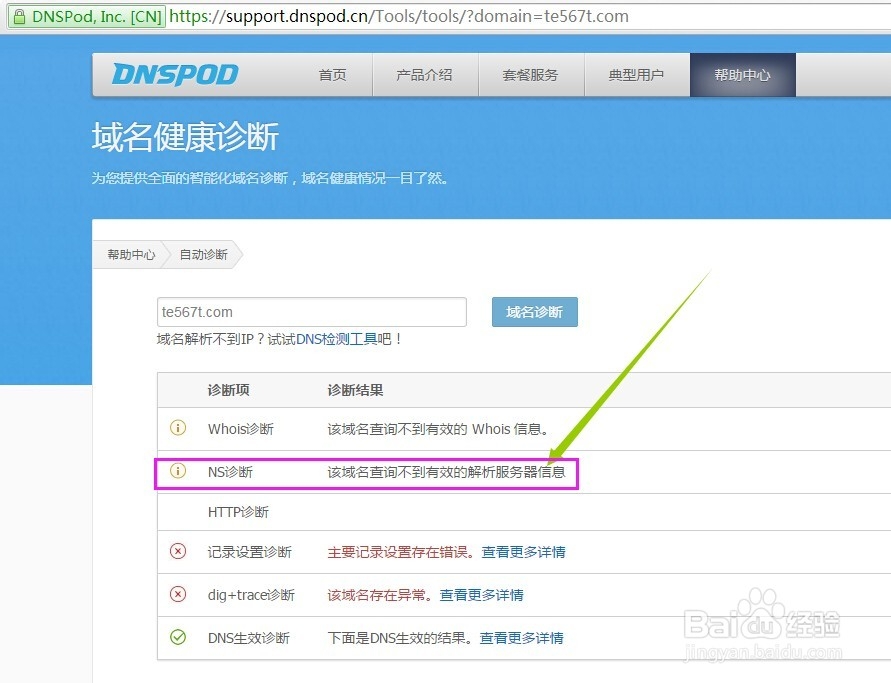Click the 记录设置诊断 row label
The width and height of the screenshot is (891, 683).
[249, 552]
